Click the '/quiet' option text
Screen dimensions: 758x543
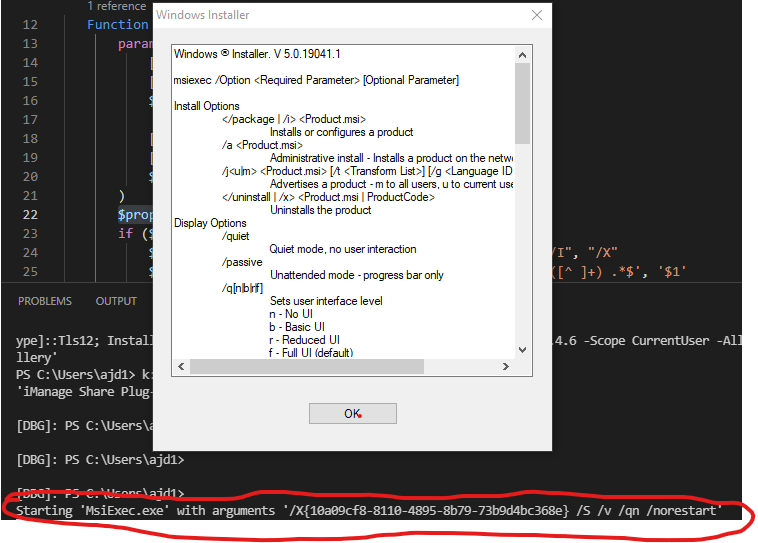(x=235, y=236)
